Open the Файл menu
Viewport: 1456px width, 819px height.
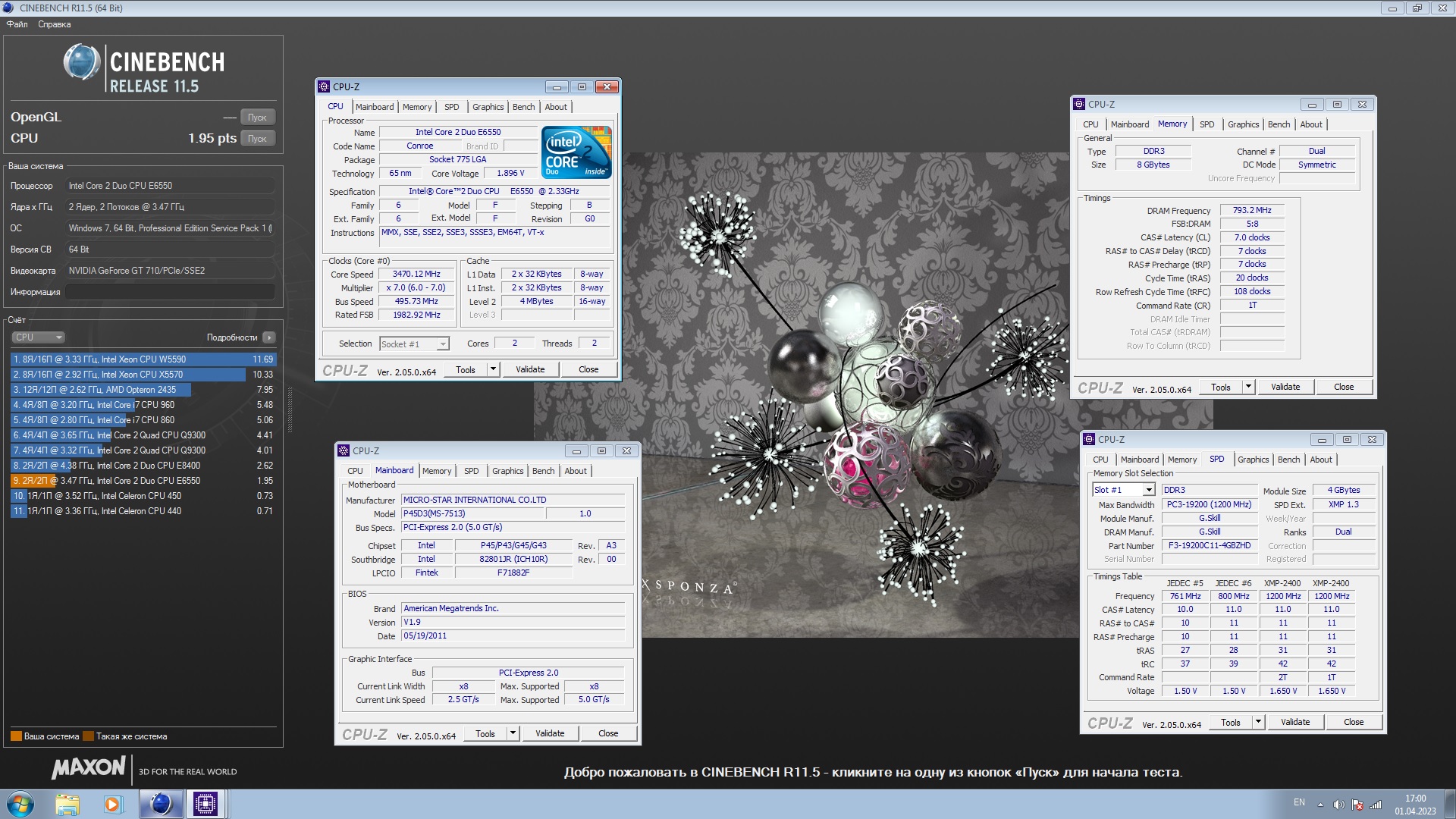coord(17,24)
